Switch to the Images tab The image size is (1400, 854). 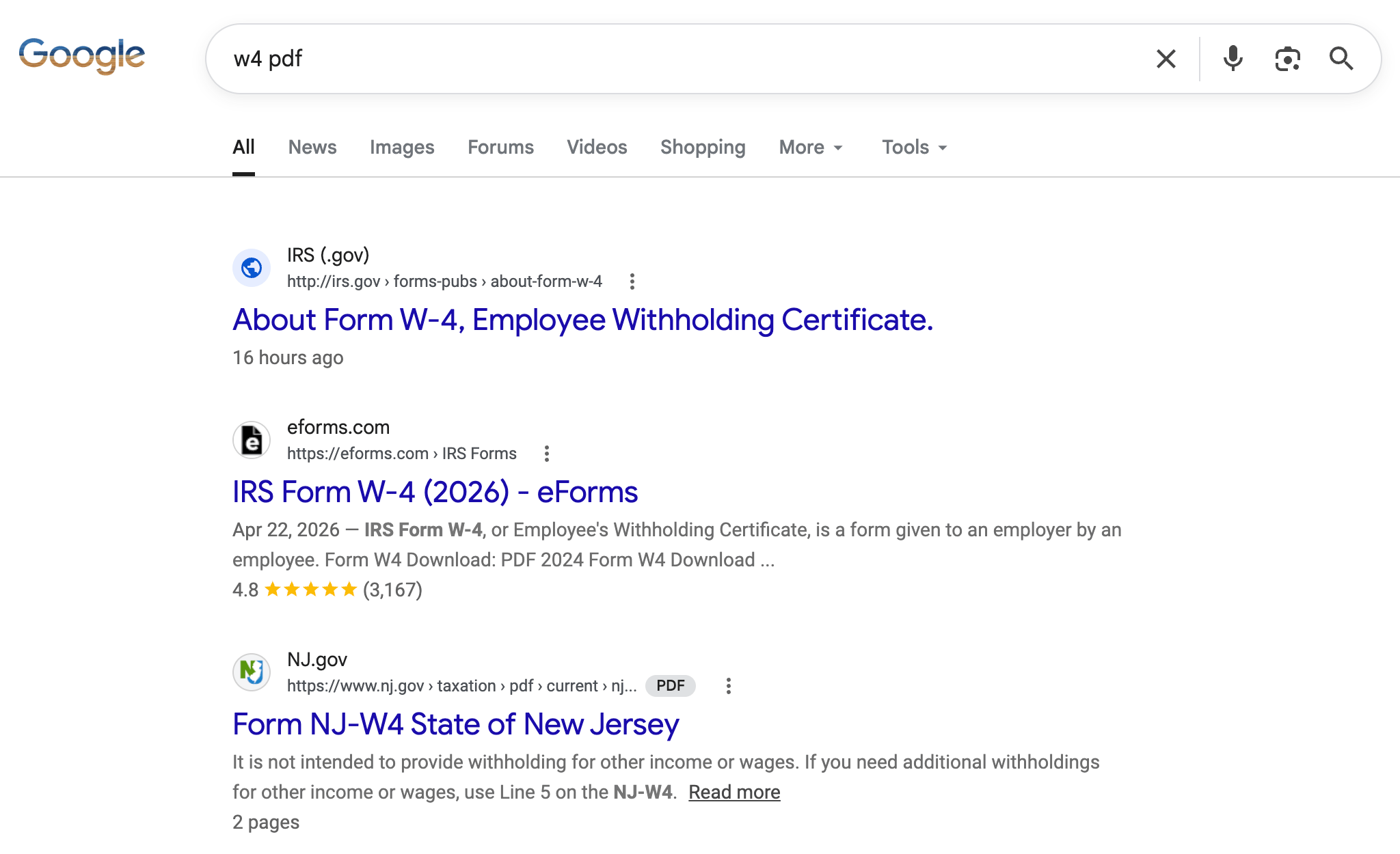(402, 148)
